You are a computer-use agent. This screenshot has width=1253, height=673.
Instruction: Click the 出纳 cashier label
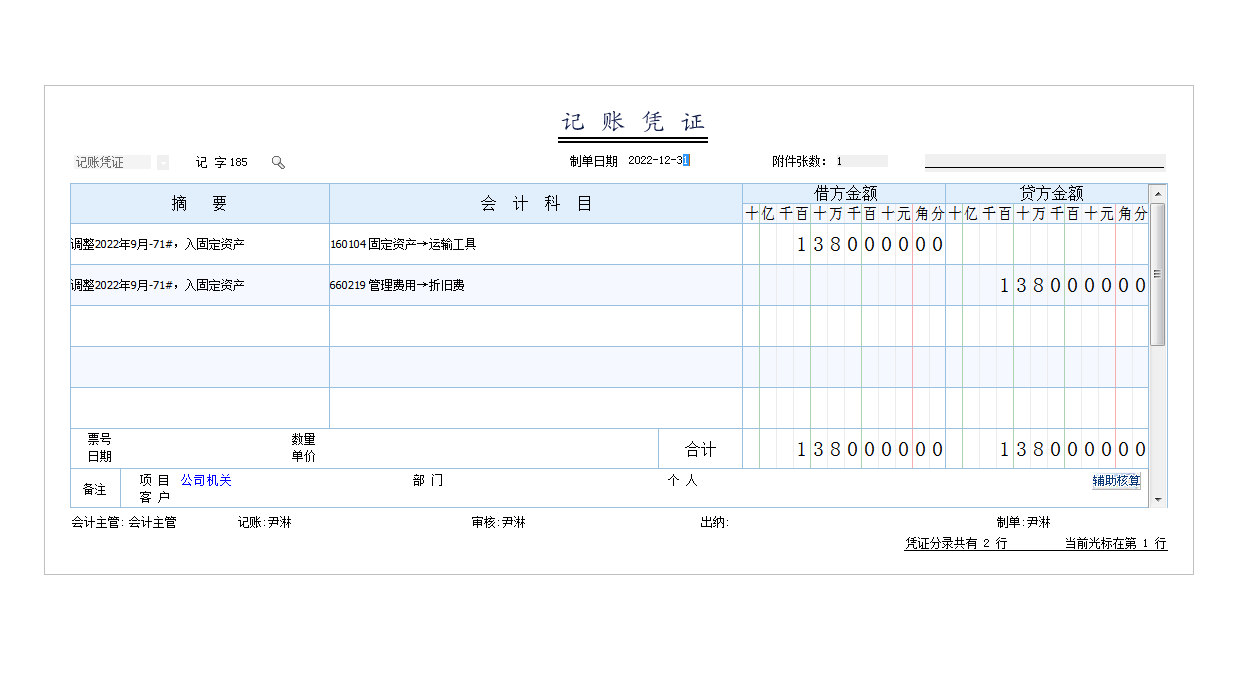tap(714, 522)
